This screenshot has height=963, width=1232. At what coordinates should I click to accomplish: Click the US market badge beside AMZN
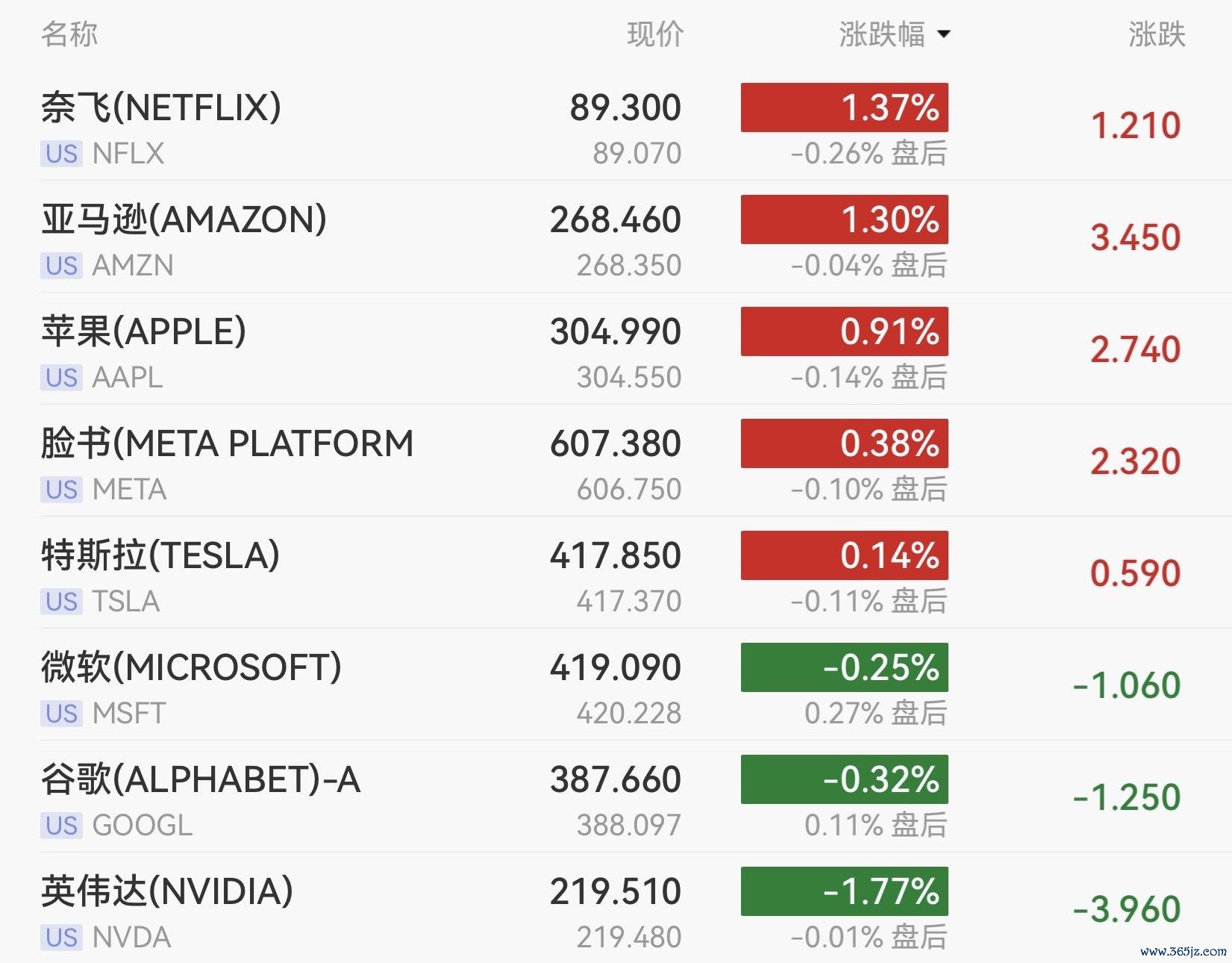point(61,266)
